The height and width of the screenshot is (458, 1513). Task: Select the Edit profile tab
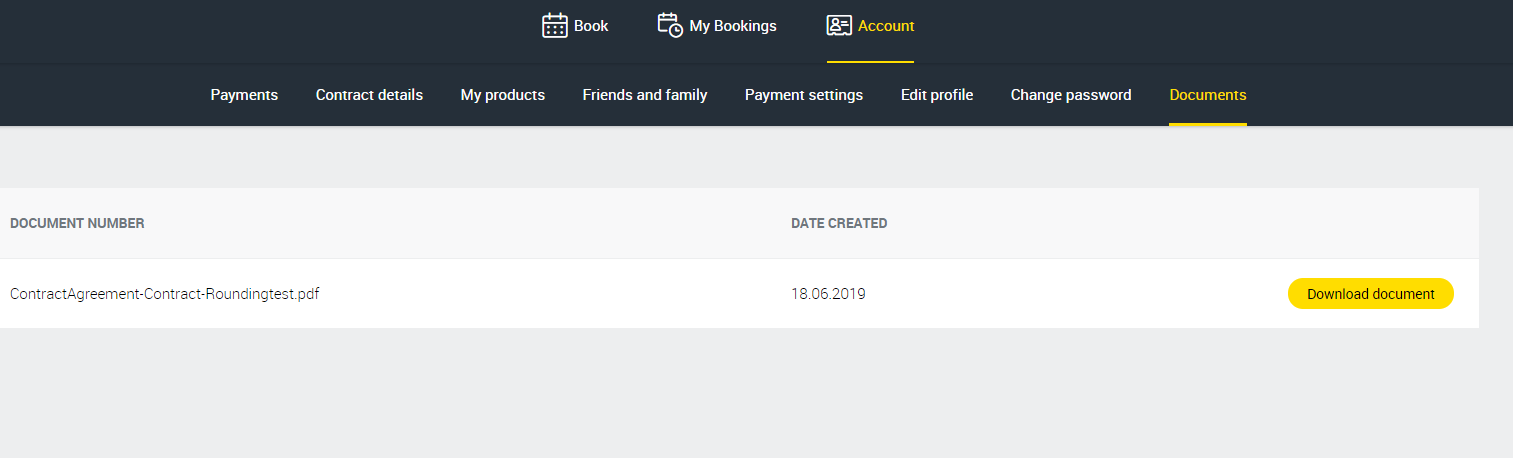(x=936, y=95)
